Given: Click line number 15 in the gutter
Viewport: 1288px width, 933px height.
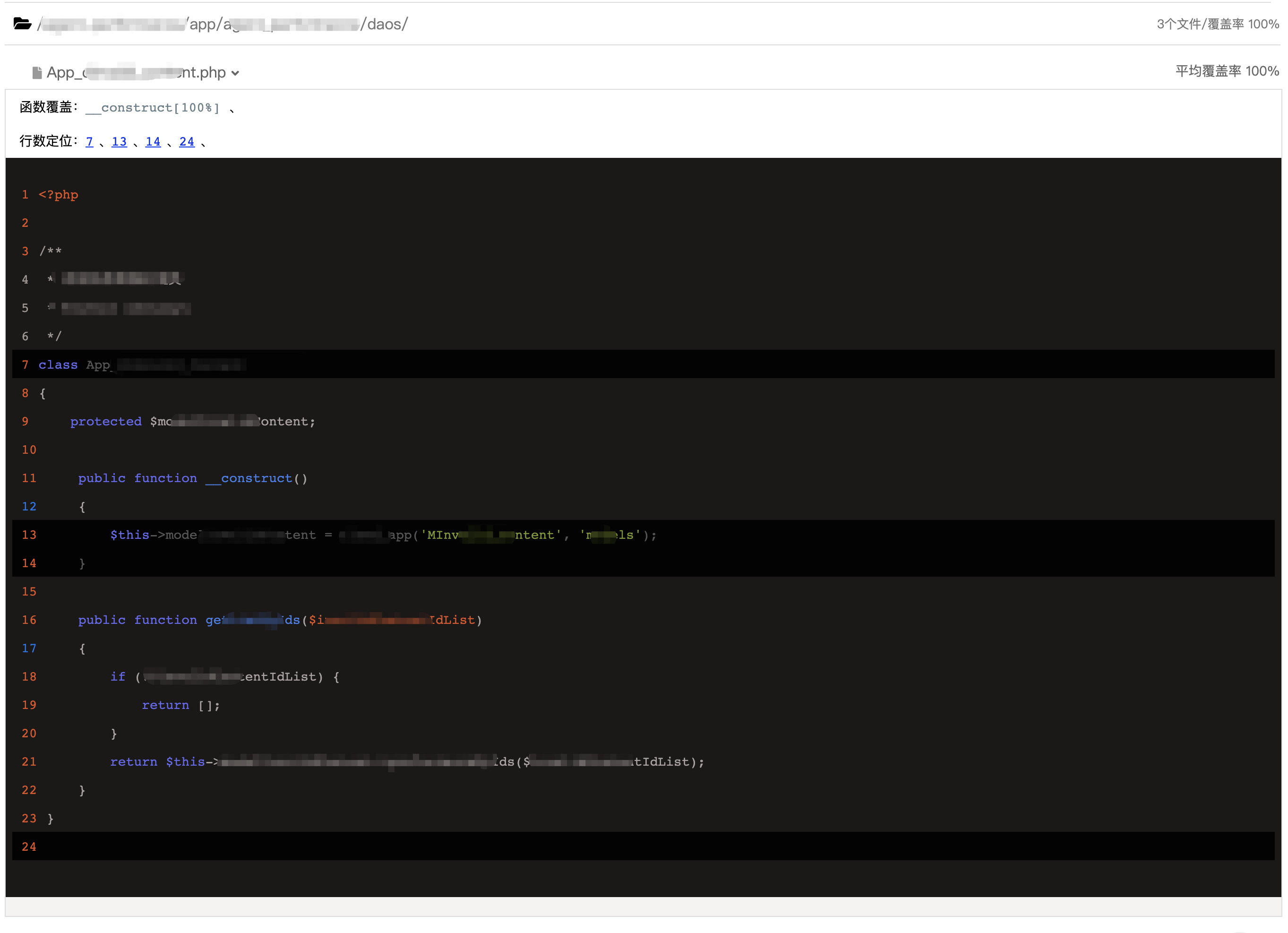Looking at the screenshot, I should [x=29, y=591].
